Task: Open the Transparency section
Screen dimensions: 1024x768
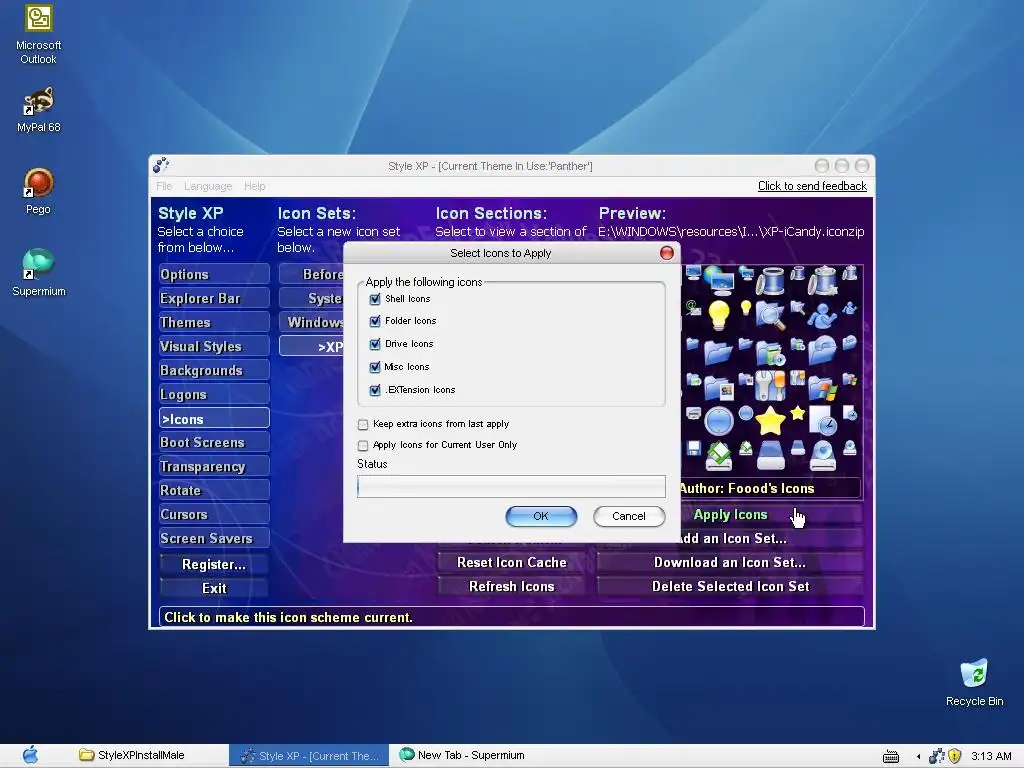Action: (214, 466)
